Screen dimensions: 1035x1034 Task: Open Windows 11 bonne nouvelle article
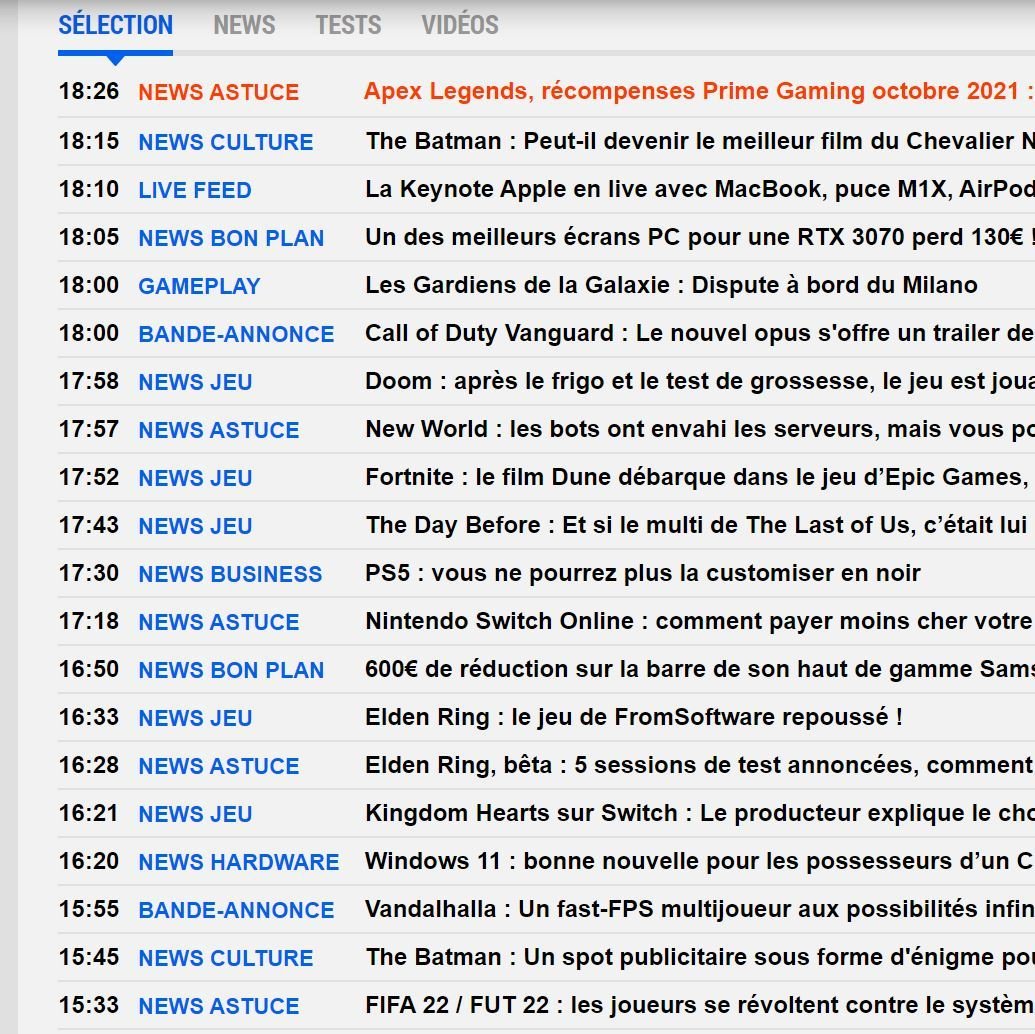click(x=700, y=861)
